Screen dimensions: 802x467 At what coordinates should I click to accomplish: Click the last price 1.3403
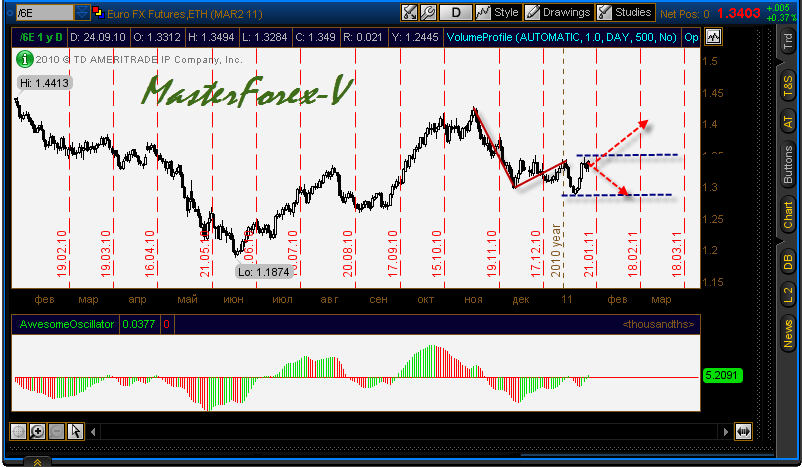click(738, 13)
